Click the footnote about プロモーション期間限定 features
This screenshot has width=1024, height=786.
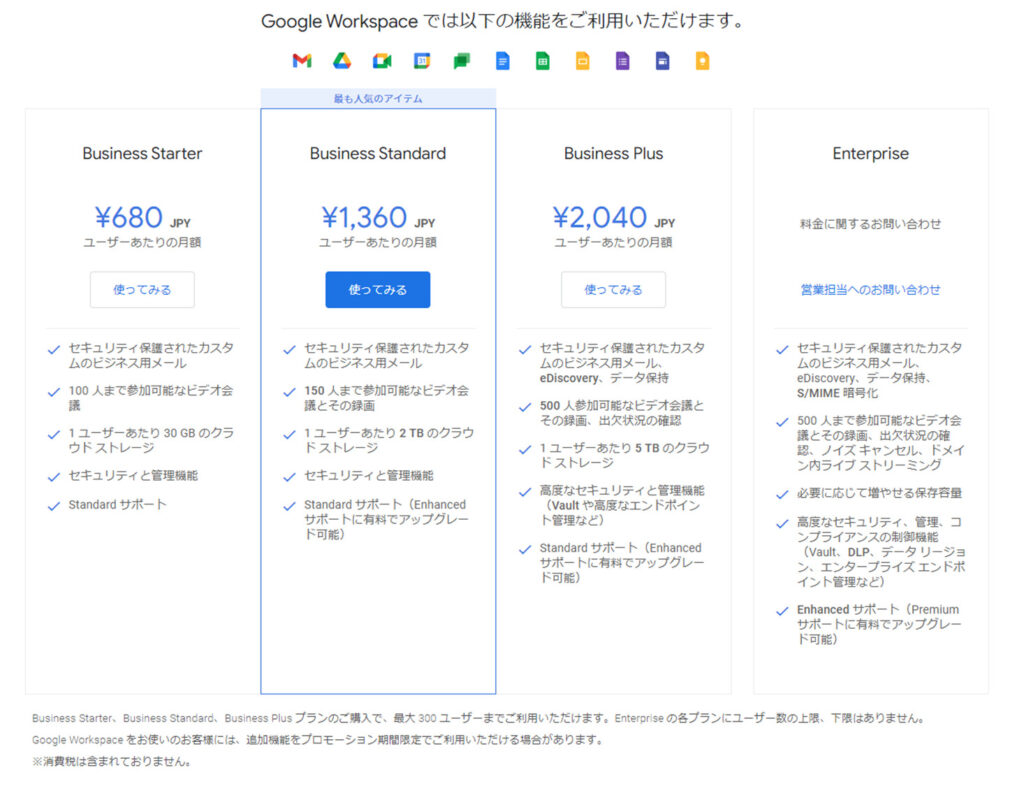[317, 740]
